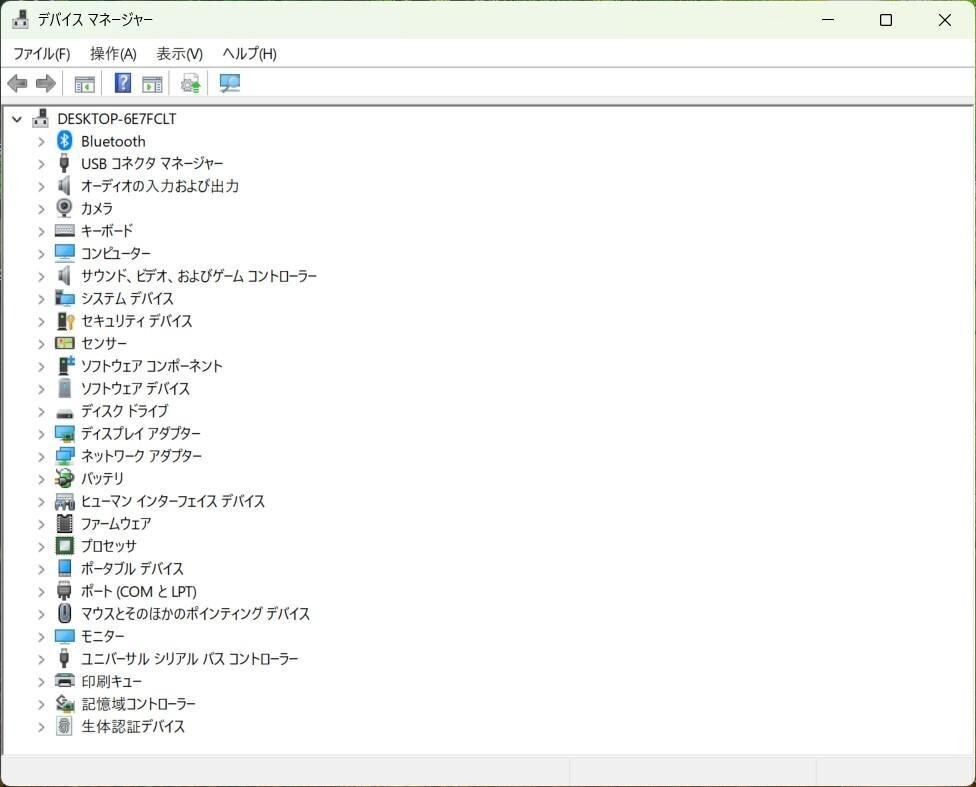
Task: Select the 生体認証デバイス fingerprint icon
Action: [64, 726]
